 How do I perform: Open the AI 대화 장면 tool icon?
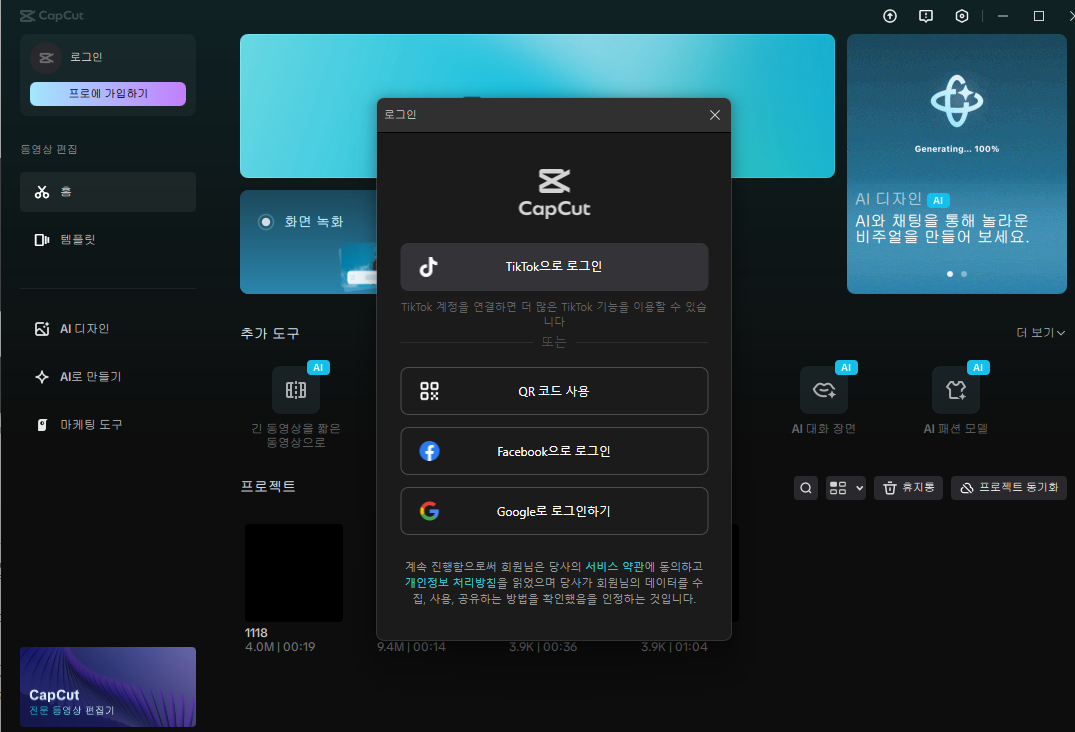click(x=823, y=390)
